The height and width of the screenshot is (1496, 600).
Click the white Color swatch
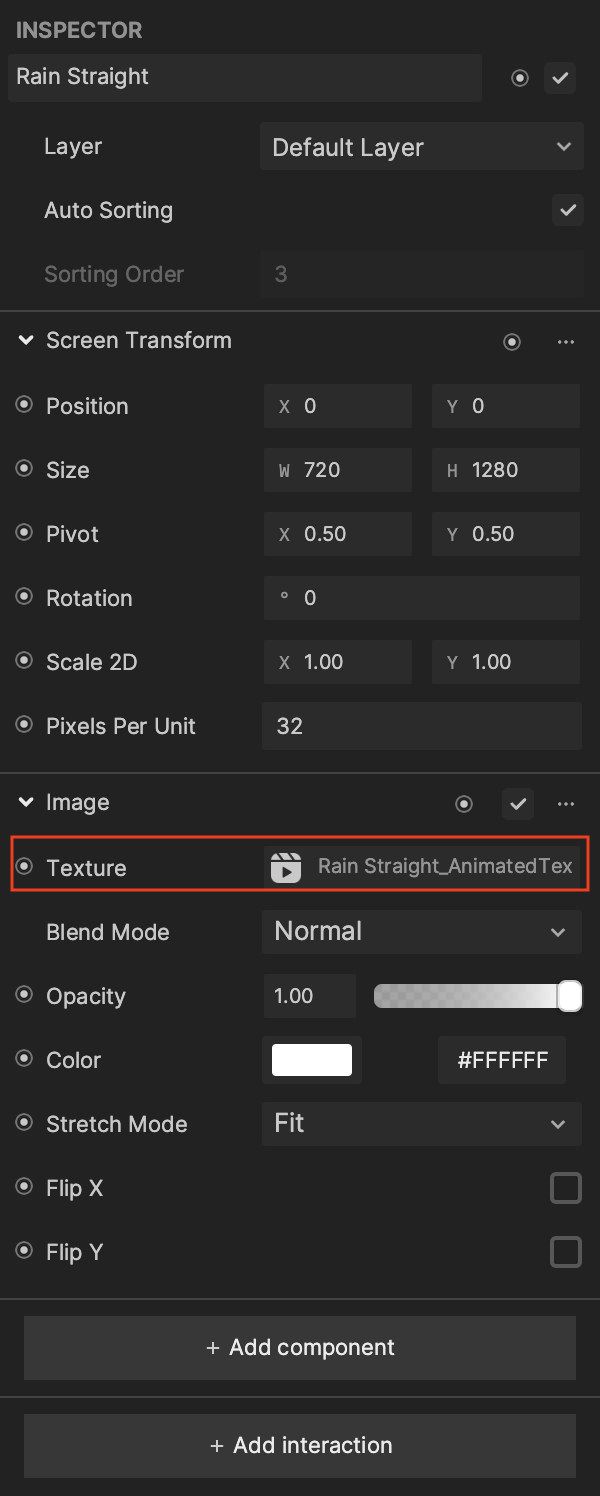[x=312, y=1060]
